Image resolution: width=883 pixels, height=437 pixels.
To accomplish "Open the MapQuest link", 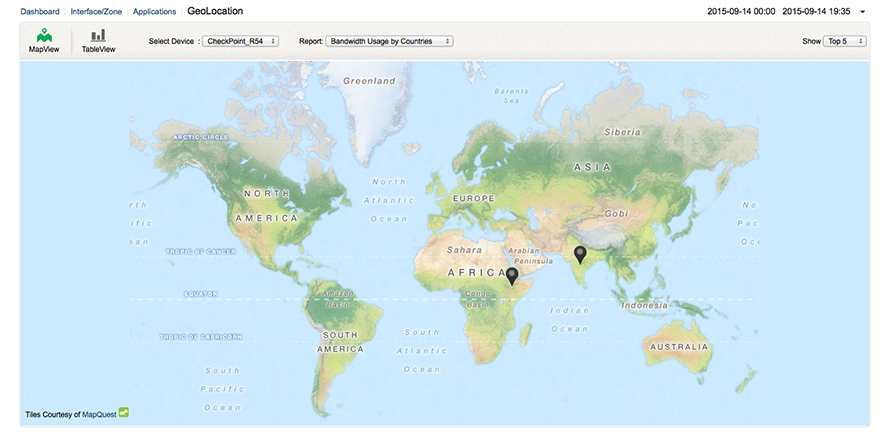I will tap(100, 414).
